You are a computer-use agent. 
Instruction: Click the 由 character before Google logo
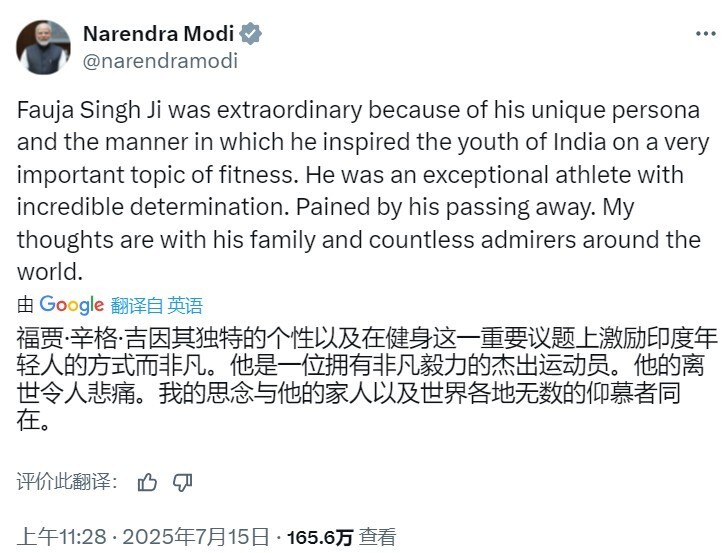(x=25, y=306)
